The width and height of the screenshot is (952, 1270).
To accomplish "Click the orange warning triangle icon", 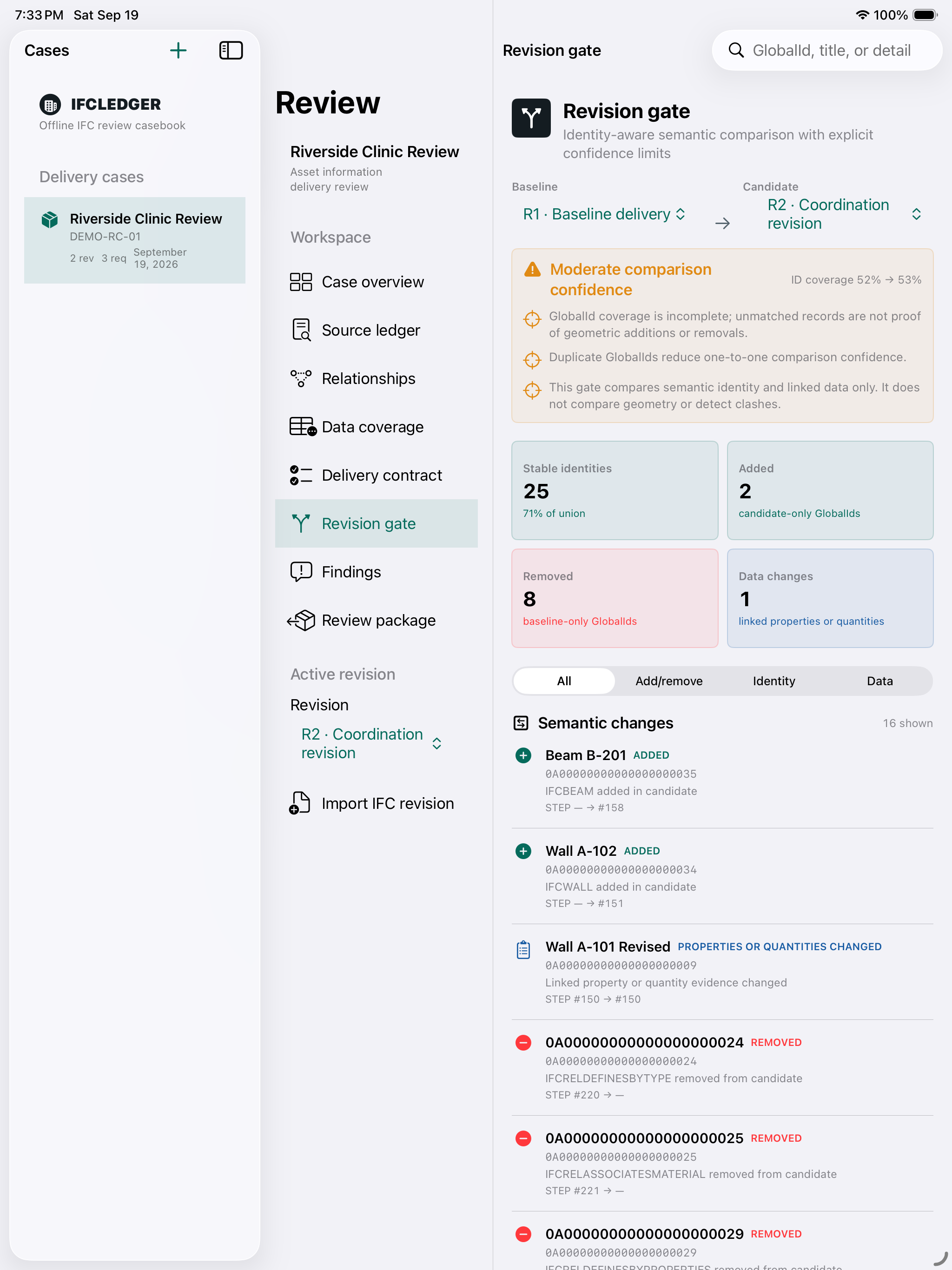I will coord(532,269).
